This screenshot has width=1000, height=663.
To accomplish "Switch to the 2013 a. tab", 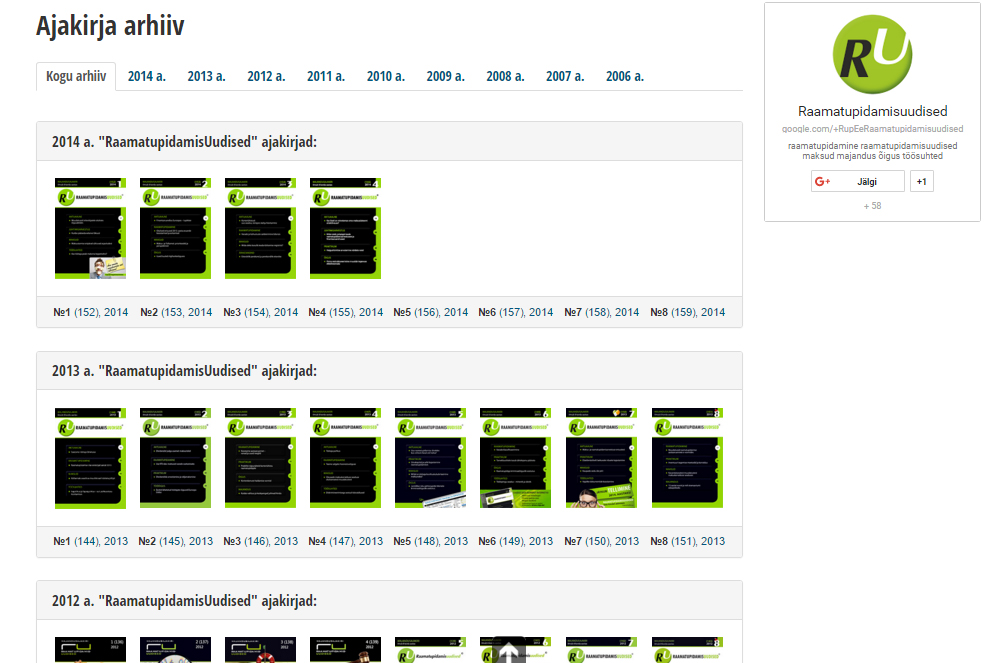I will click(x=207, y=76).
